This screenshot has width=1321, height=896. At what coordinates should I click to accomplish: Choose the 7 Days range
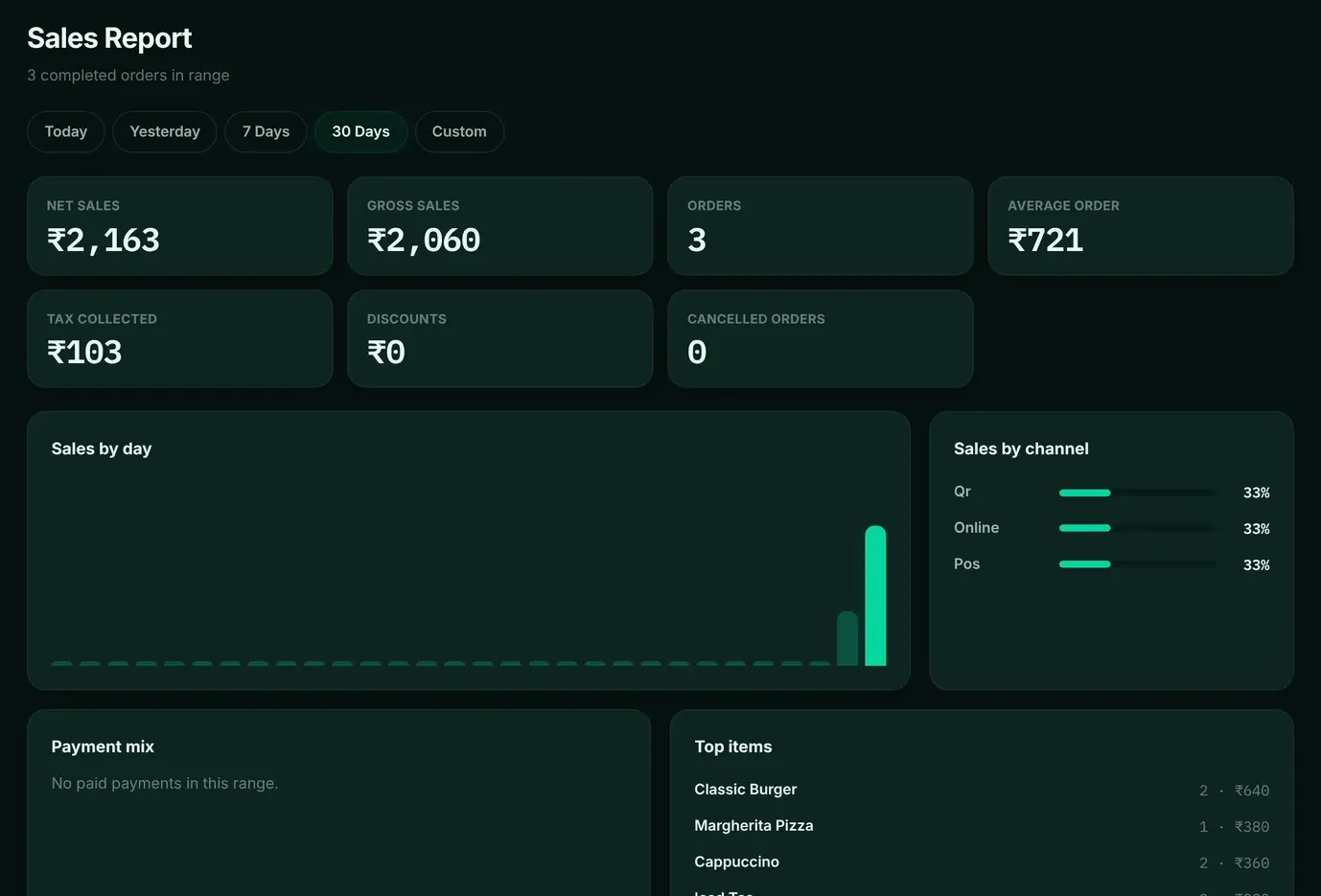pos(266,131)
